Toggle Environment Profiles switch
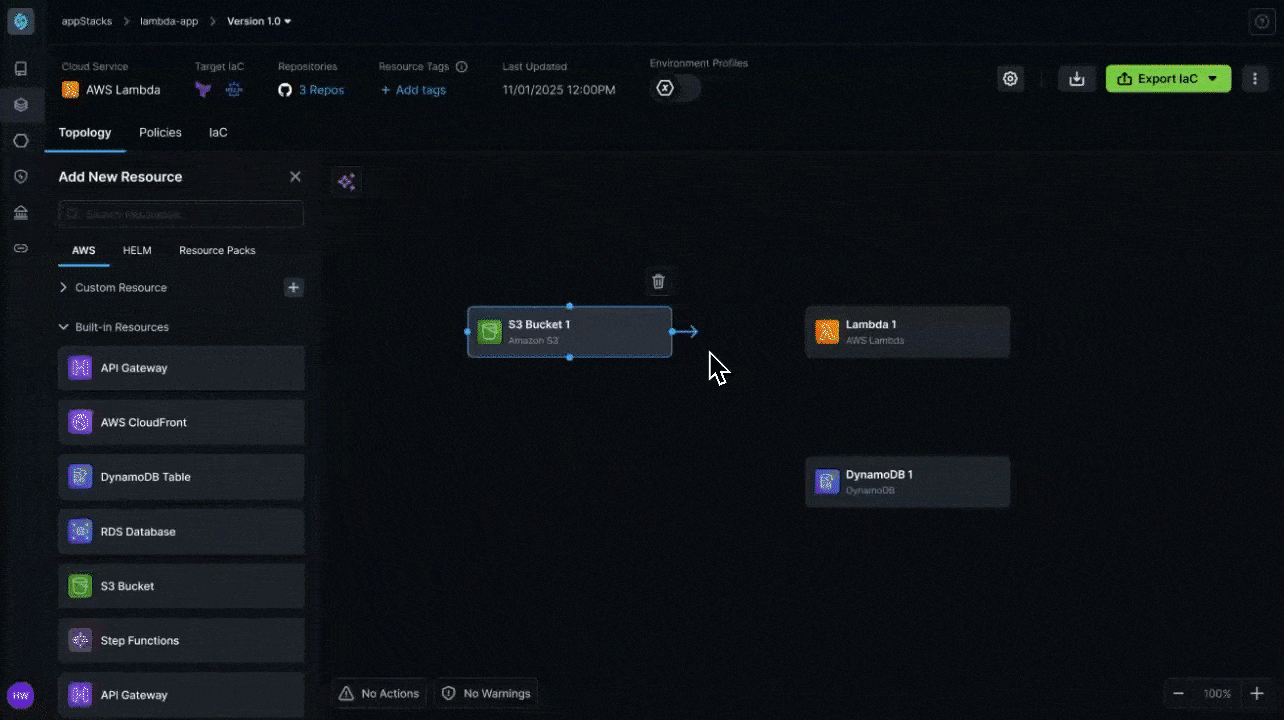1284x720 pixels. [x=676, y=88]
